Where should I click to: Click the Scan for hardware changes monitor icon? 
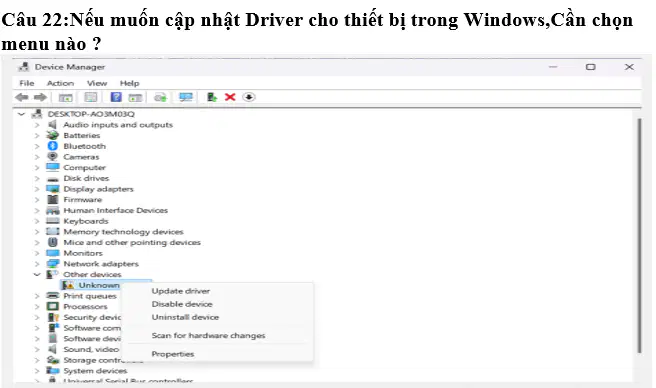click(x=186, y=97)
